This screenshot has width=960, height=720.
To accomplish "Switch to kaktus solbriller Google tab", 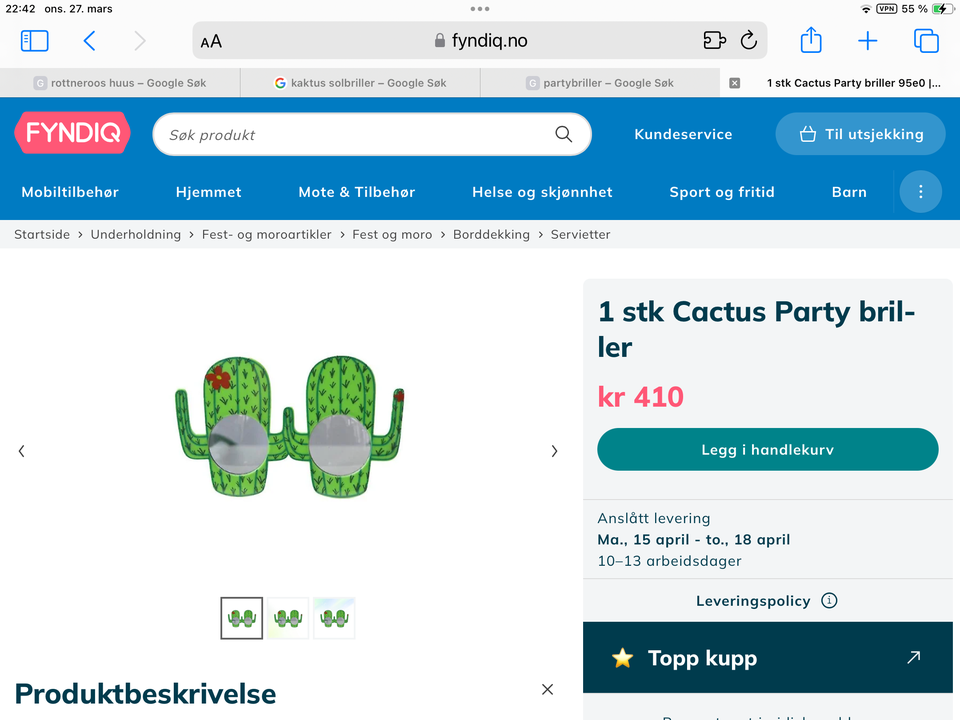I will tap(360, 83).
